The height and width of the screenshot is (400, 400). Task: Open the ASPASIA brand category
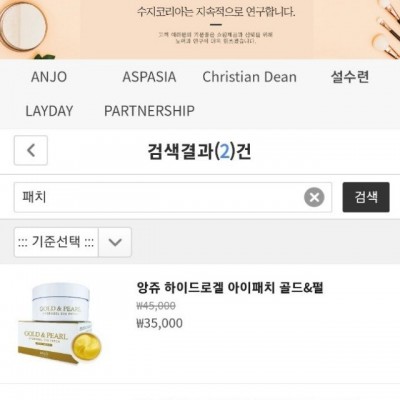click(149, 77)
